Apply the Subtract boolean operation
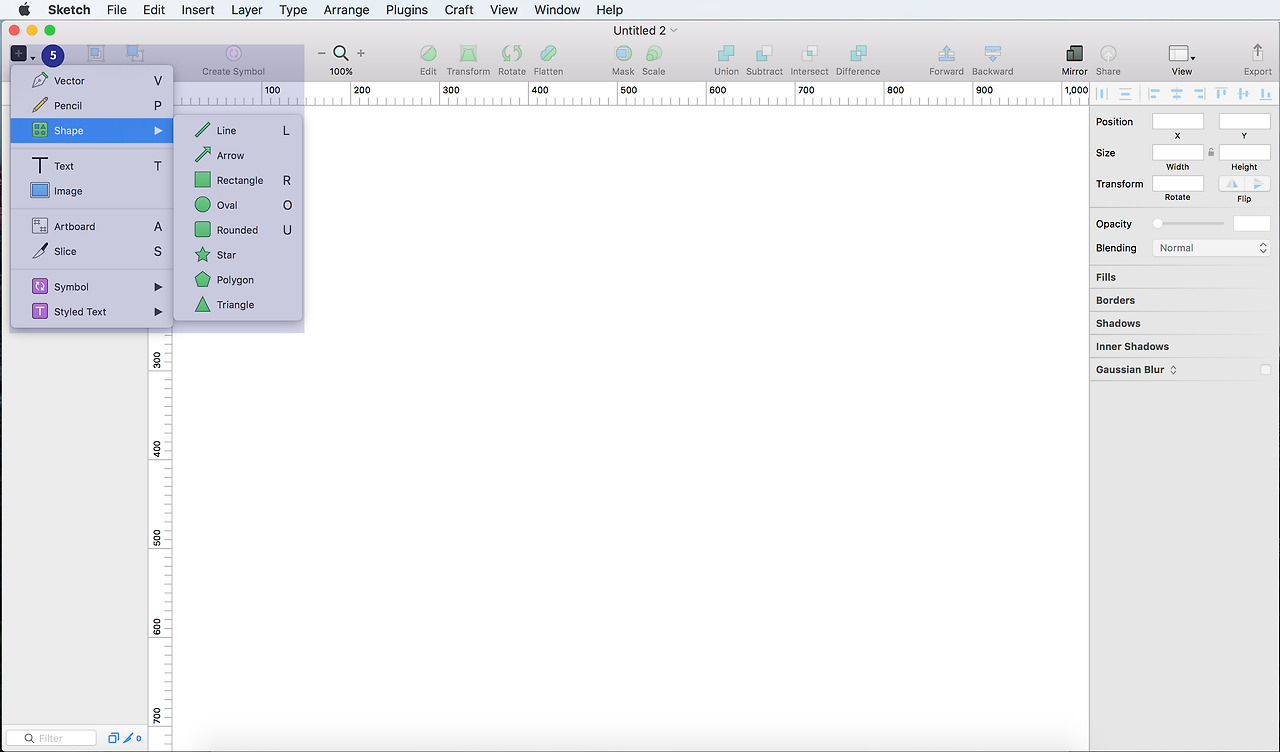Screen dimensions: 1280x752 pyautogui.click(x=764, y=54)
